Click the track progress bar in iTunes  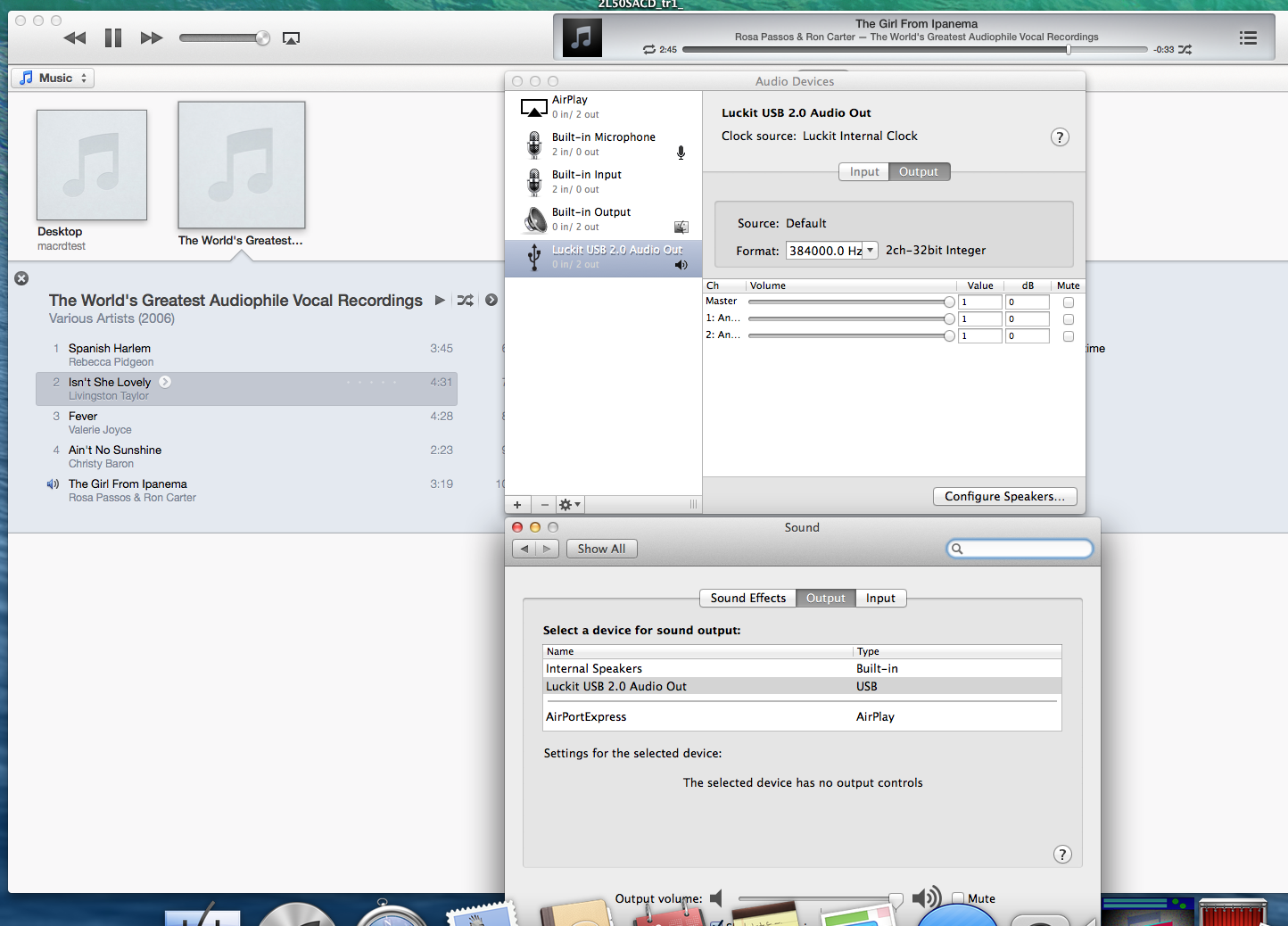click(x=914, y=50)
